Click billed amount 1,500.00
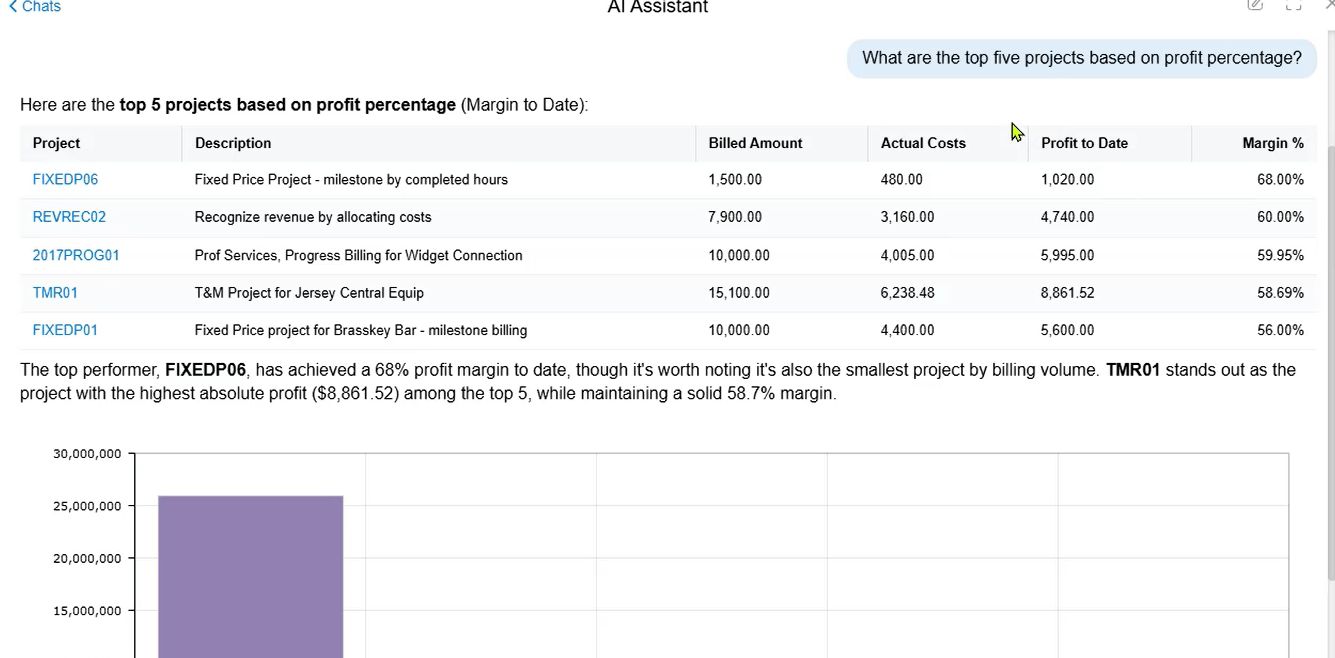1335x658 pixels. pyautogui.click(x=735, y=180)
